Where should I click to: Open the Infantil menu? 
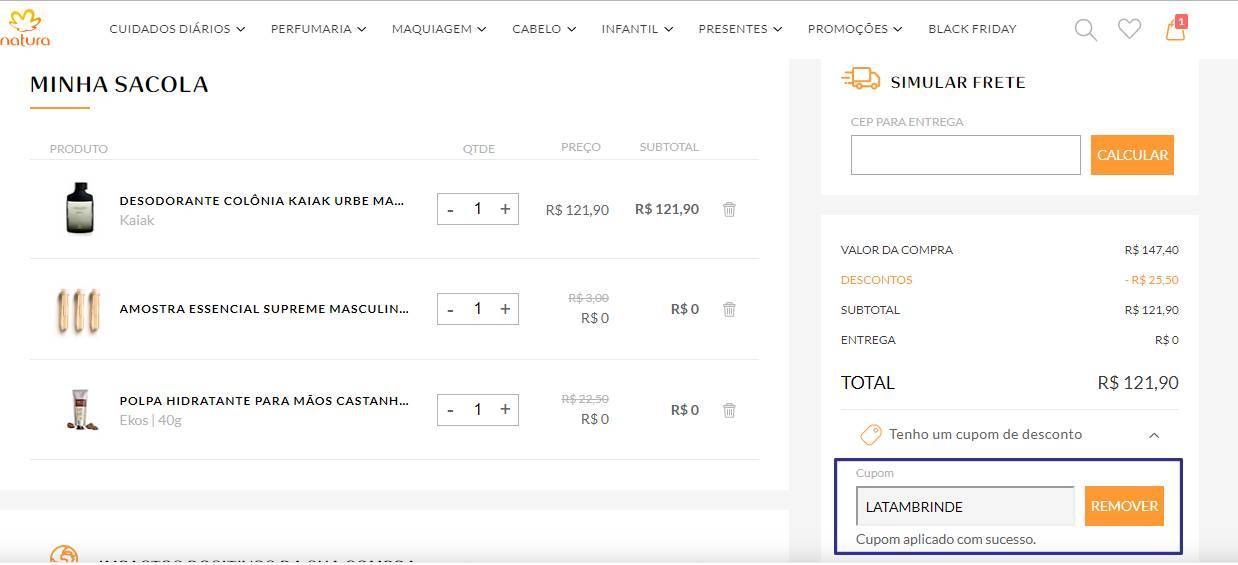pyautogui.click(x=637, y=29)
